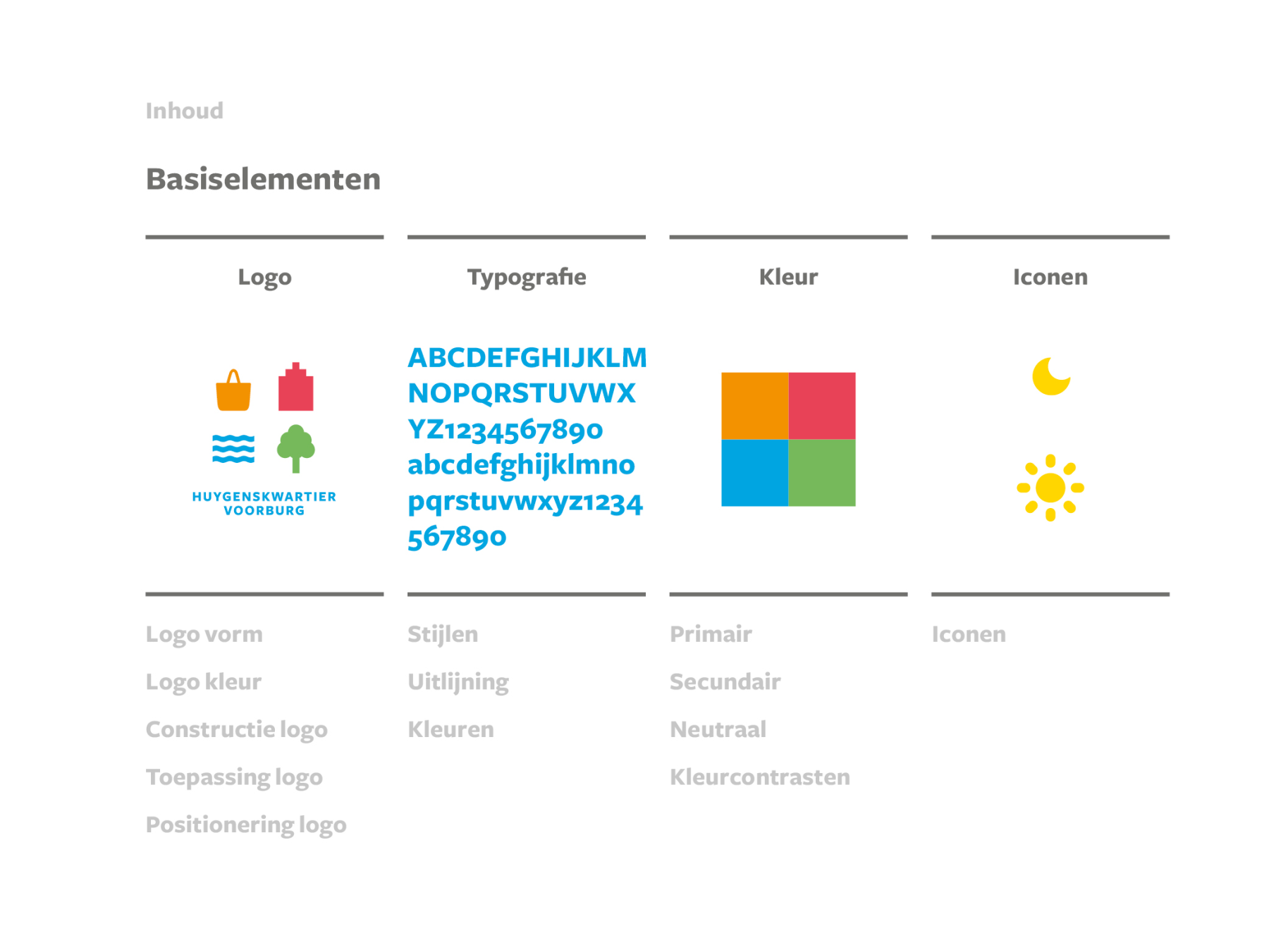Go to Logo kleur page
Image resolution: width=1269 pixels, height=952 pixels.
[203, 682]
